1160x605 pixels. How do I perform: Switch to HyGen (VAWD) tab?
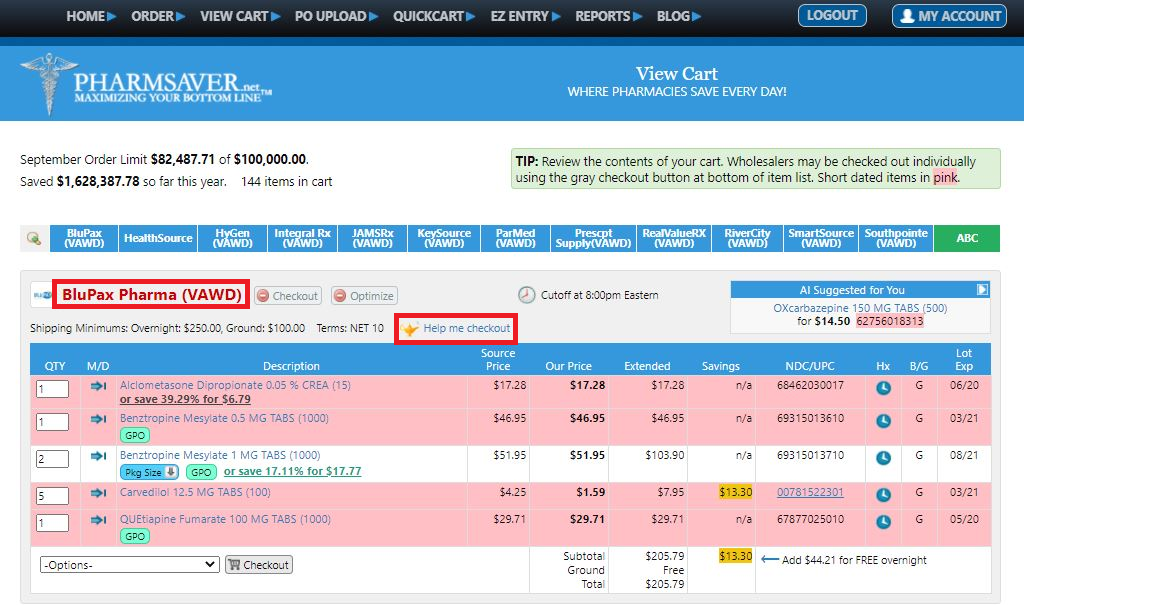(x=232, y=238)
